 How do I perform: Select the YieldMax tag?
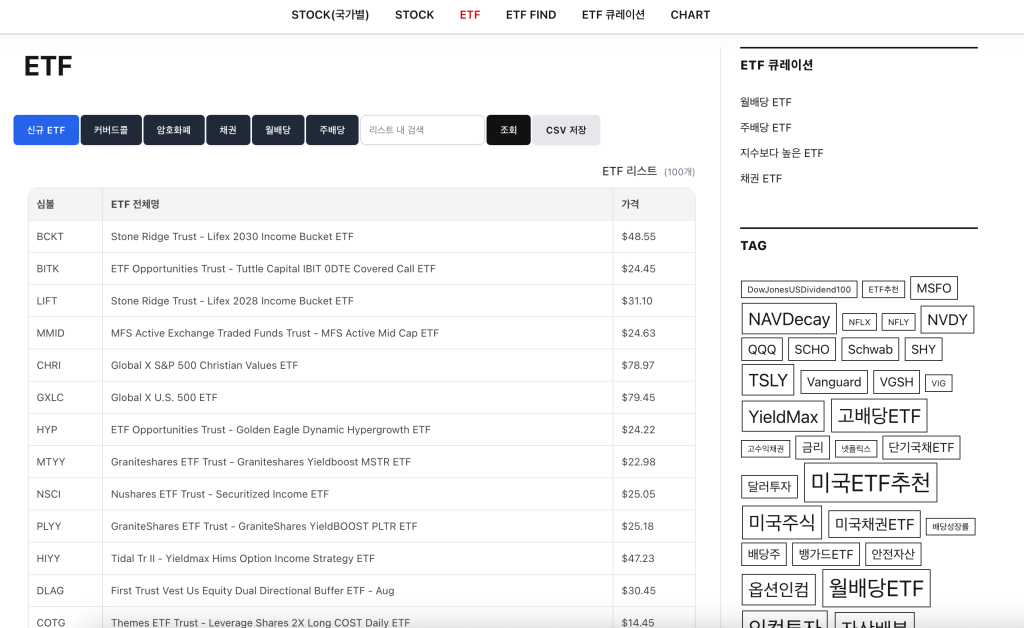(783, 416)
